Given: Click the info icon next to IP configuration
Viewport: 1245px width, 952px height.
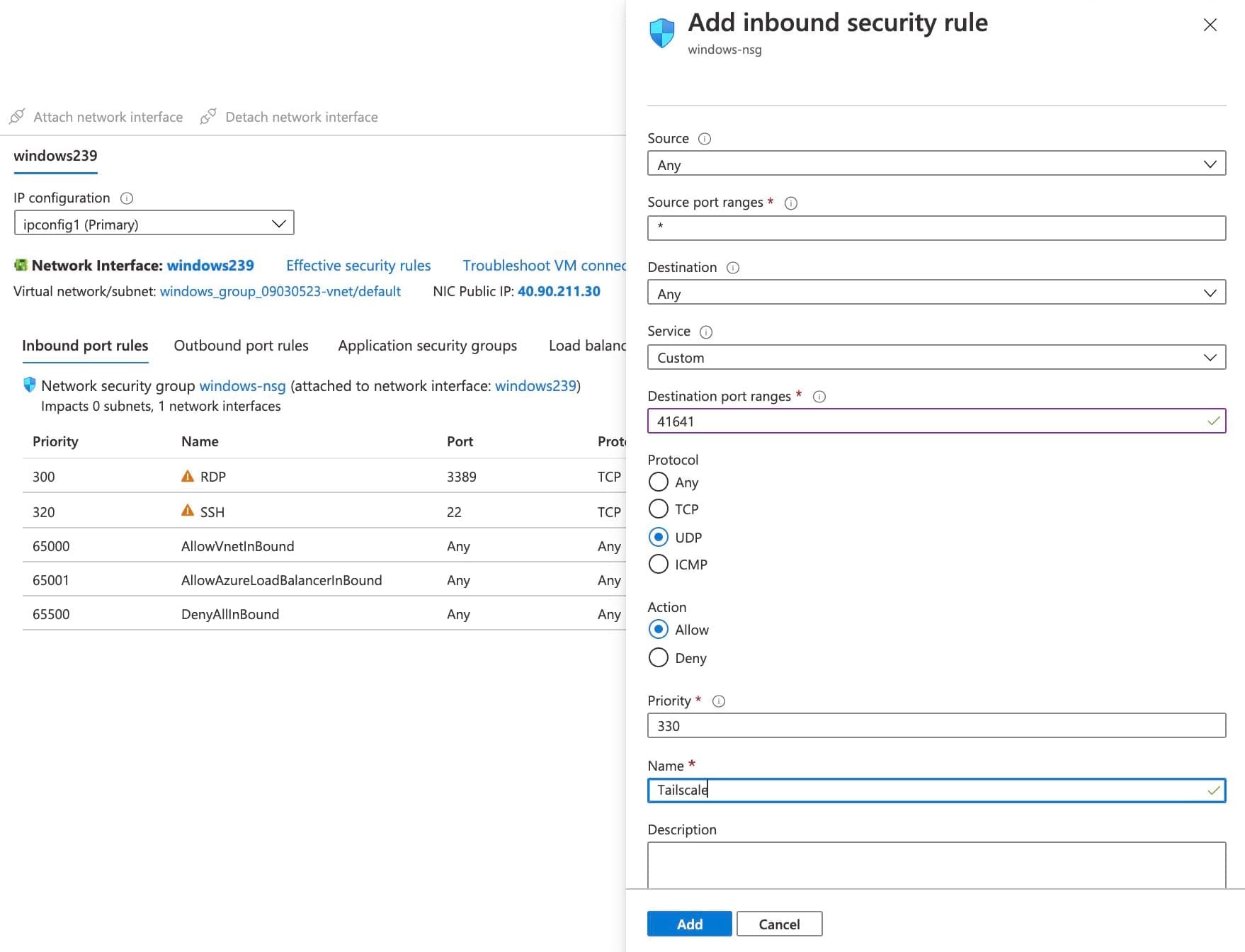Looking at the screenshot, I should point(127,198).
